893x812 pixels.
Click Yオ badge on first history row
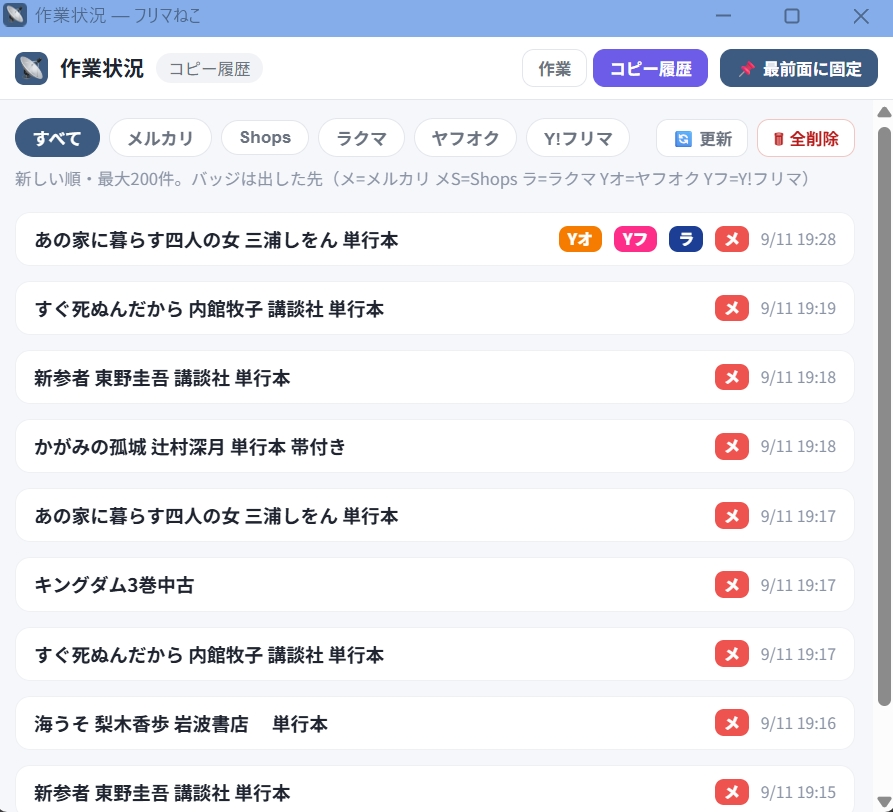coord(580,239)
